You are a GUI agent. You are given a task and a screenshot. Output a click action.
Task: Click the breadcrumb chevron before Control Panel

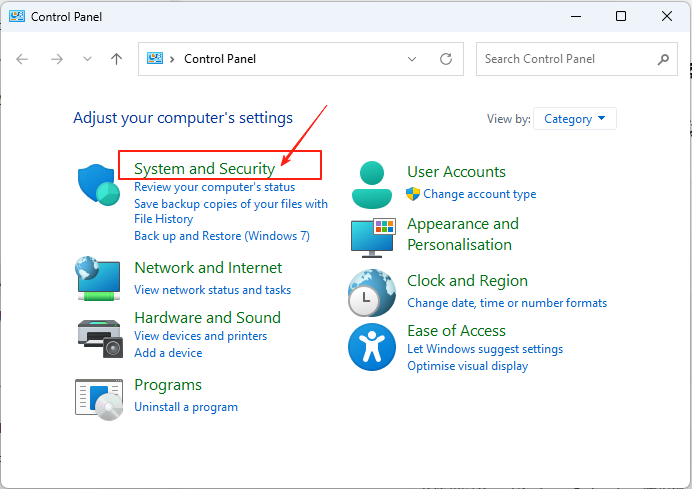point(172,59)
